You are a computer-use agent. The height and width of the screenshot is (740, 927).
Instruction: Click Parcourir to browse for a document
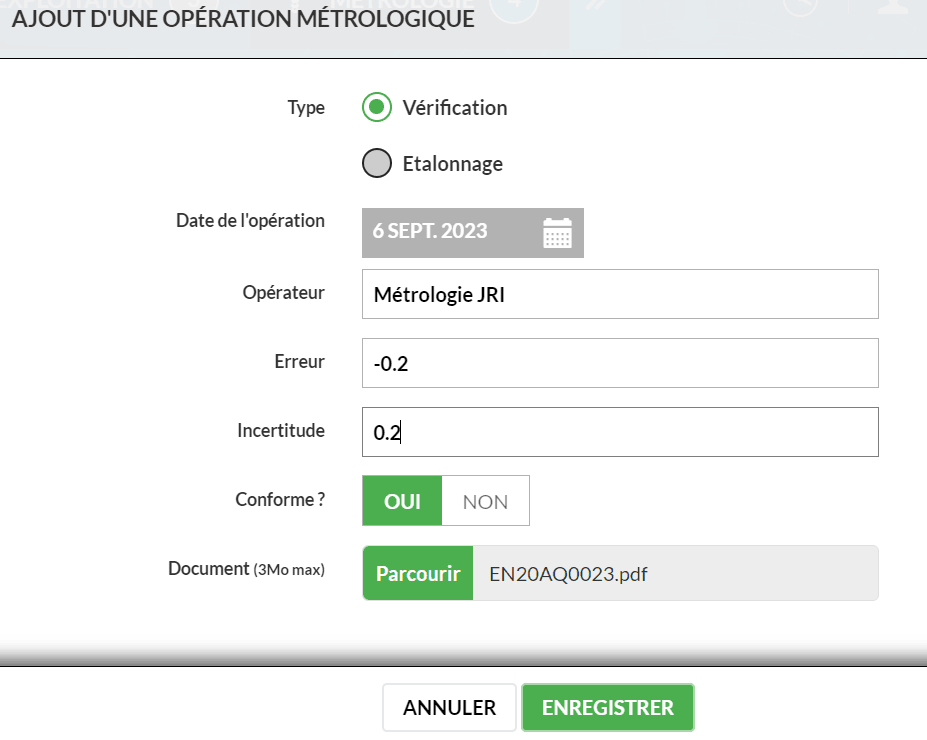[x=418, y=573]
